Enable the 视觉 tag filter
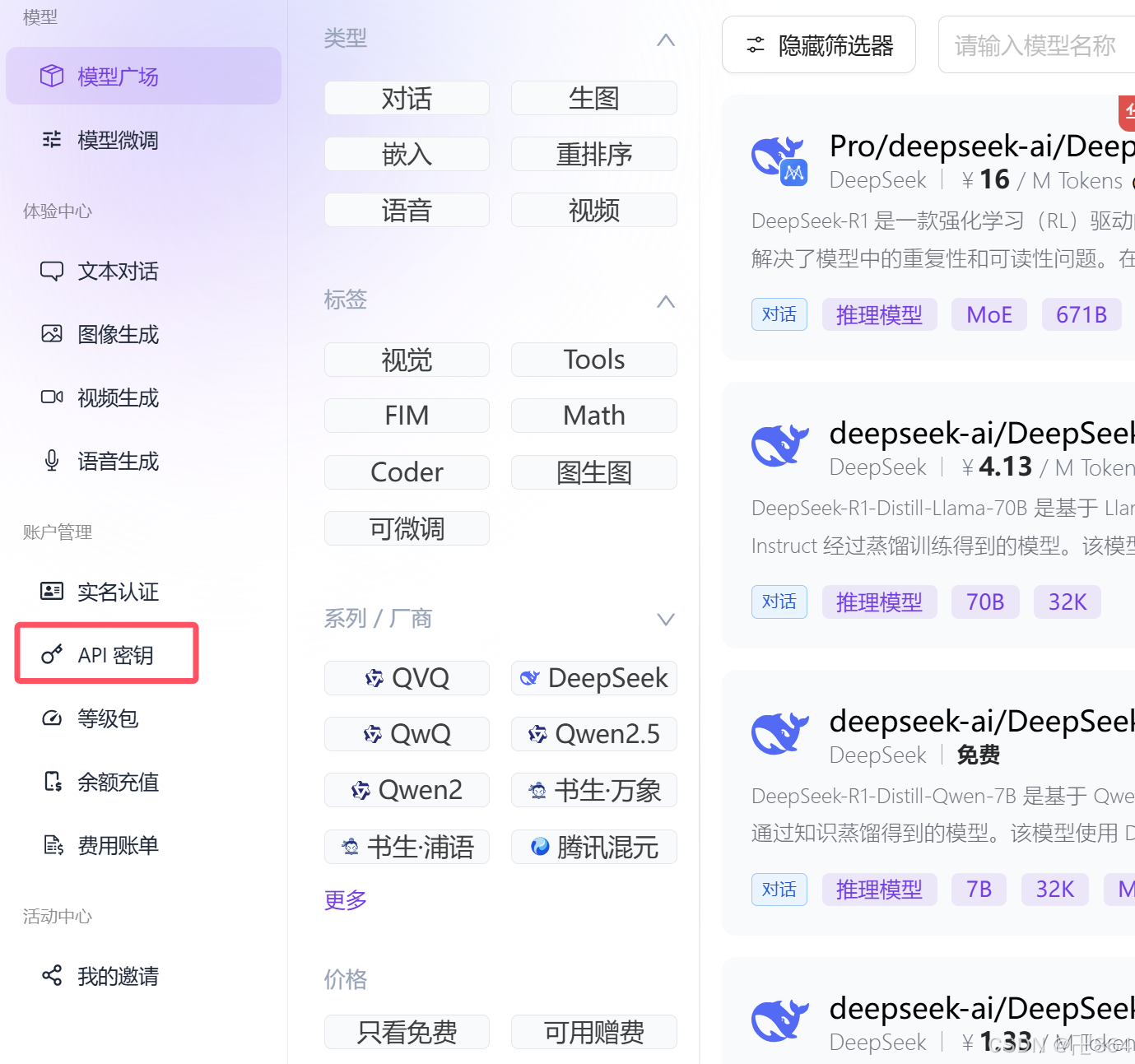Screen dimensions: 1135x1064 click(x=407, y=360)
